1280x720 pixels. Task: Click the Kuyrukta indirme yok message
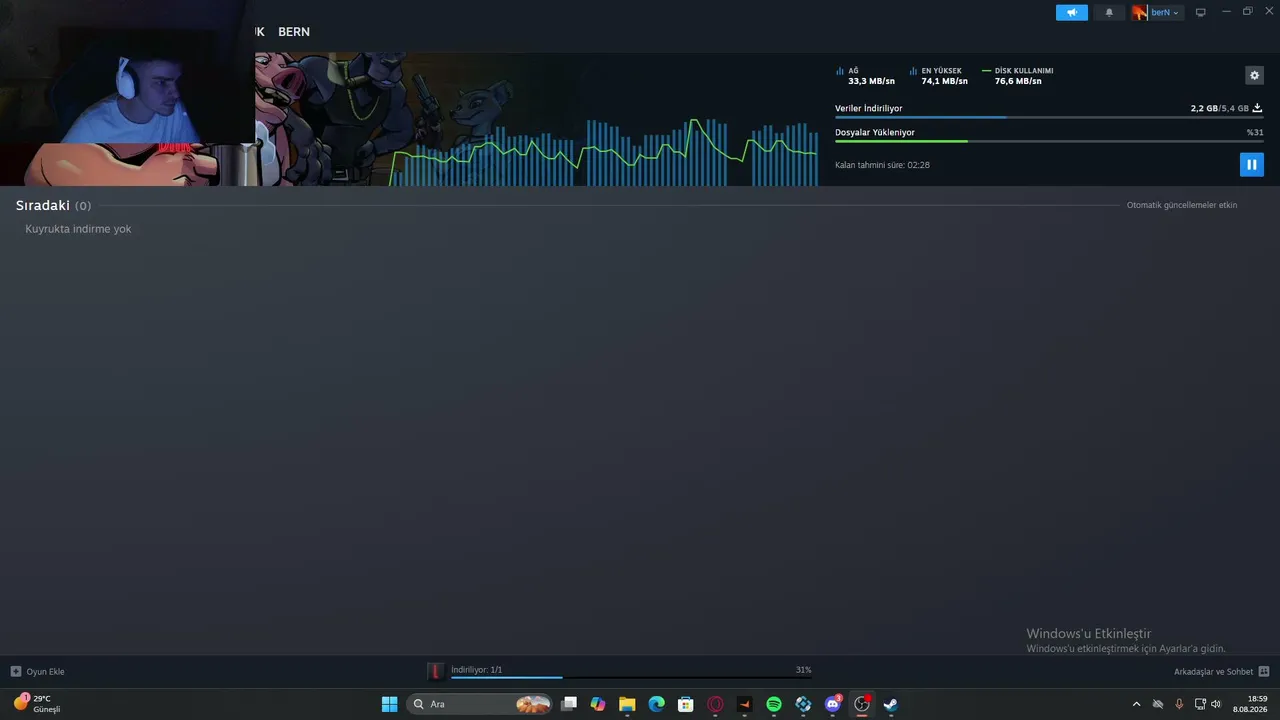point(78,229)
